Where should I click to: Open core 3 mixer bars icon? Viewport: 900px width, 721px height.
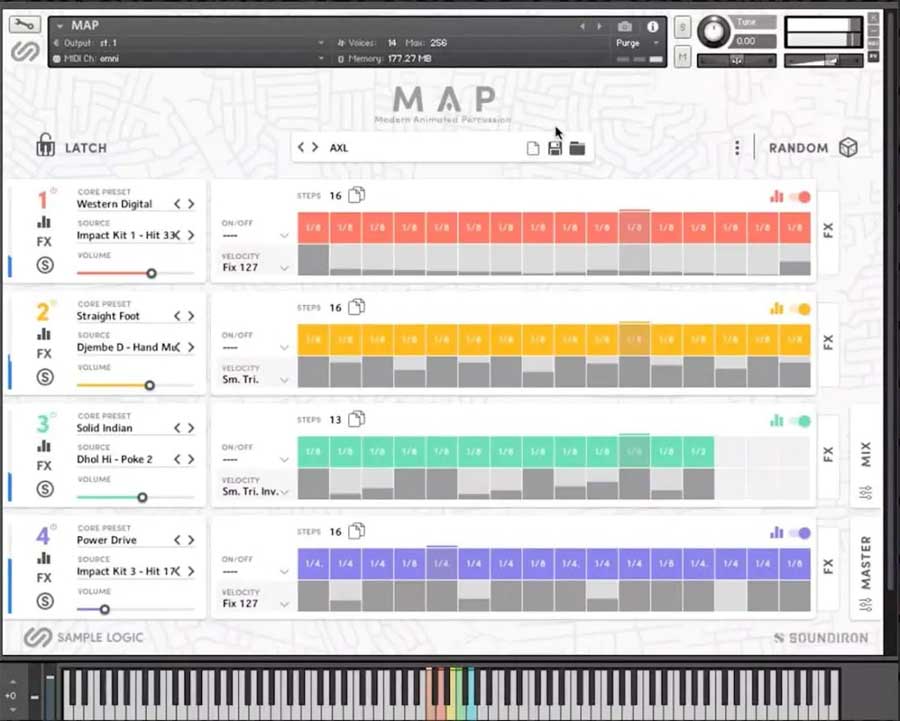[44, 446]
